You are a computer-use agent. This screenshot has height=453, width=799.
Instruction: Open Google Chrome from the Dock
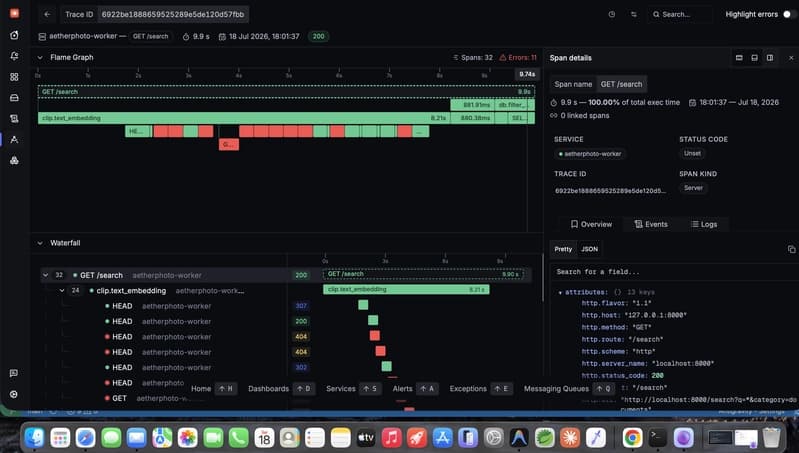(632, 437)
